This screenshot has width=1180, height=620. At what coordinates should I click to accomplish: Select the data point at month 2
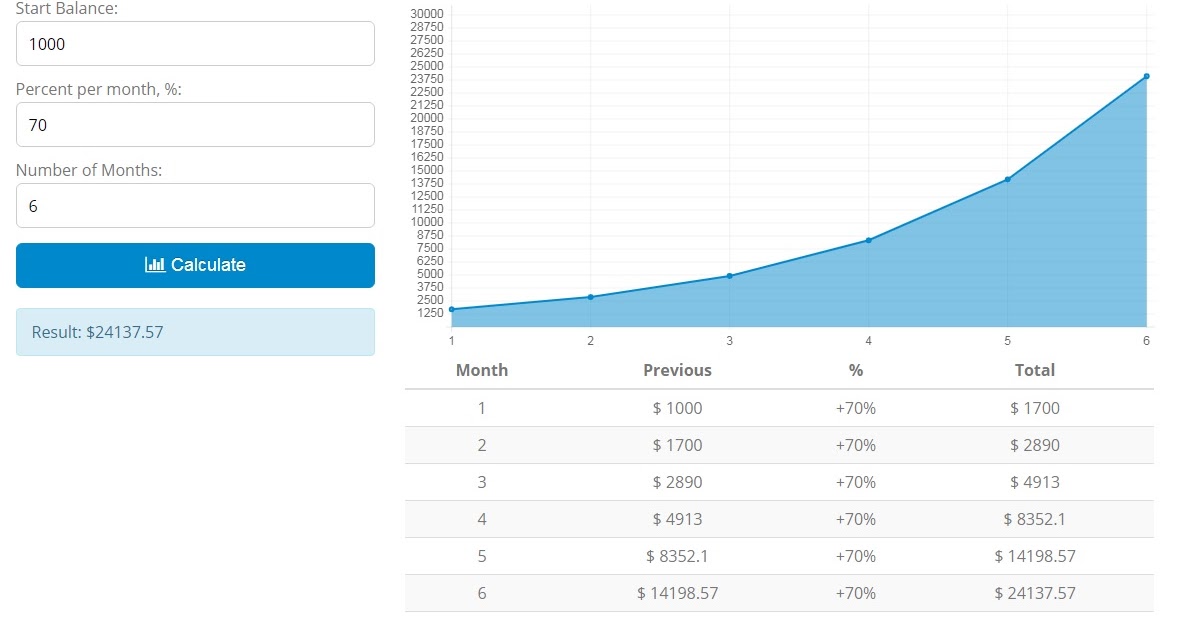(590, 297)
